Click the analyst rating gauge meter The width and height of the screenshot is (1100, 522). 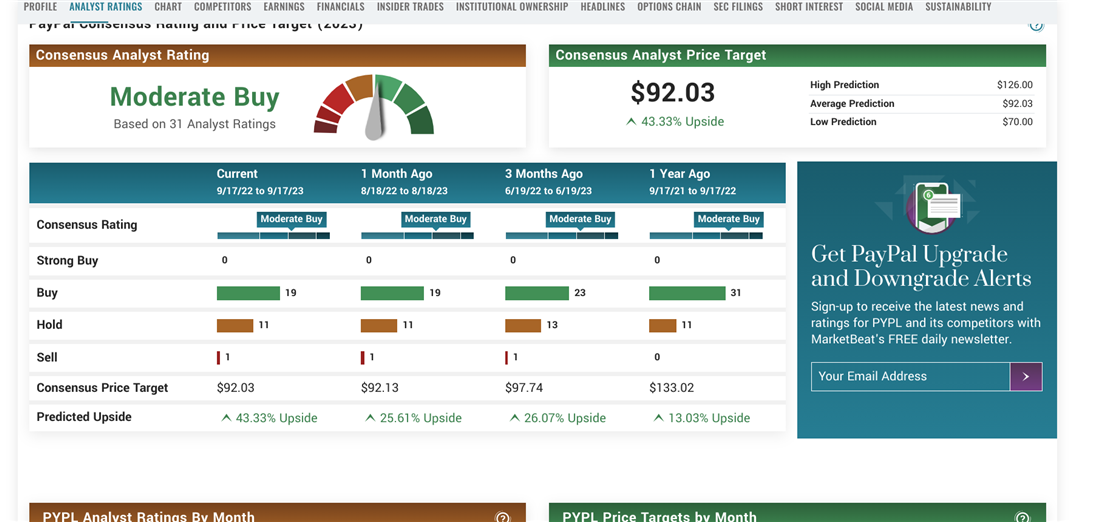pos(374,106)
